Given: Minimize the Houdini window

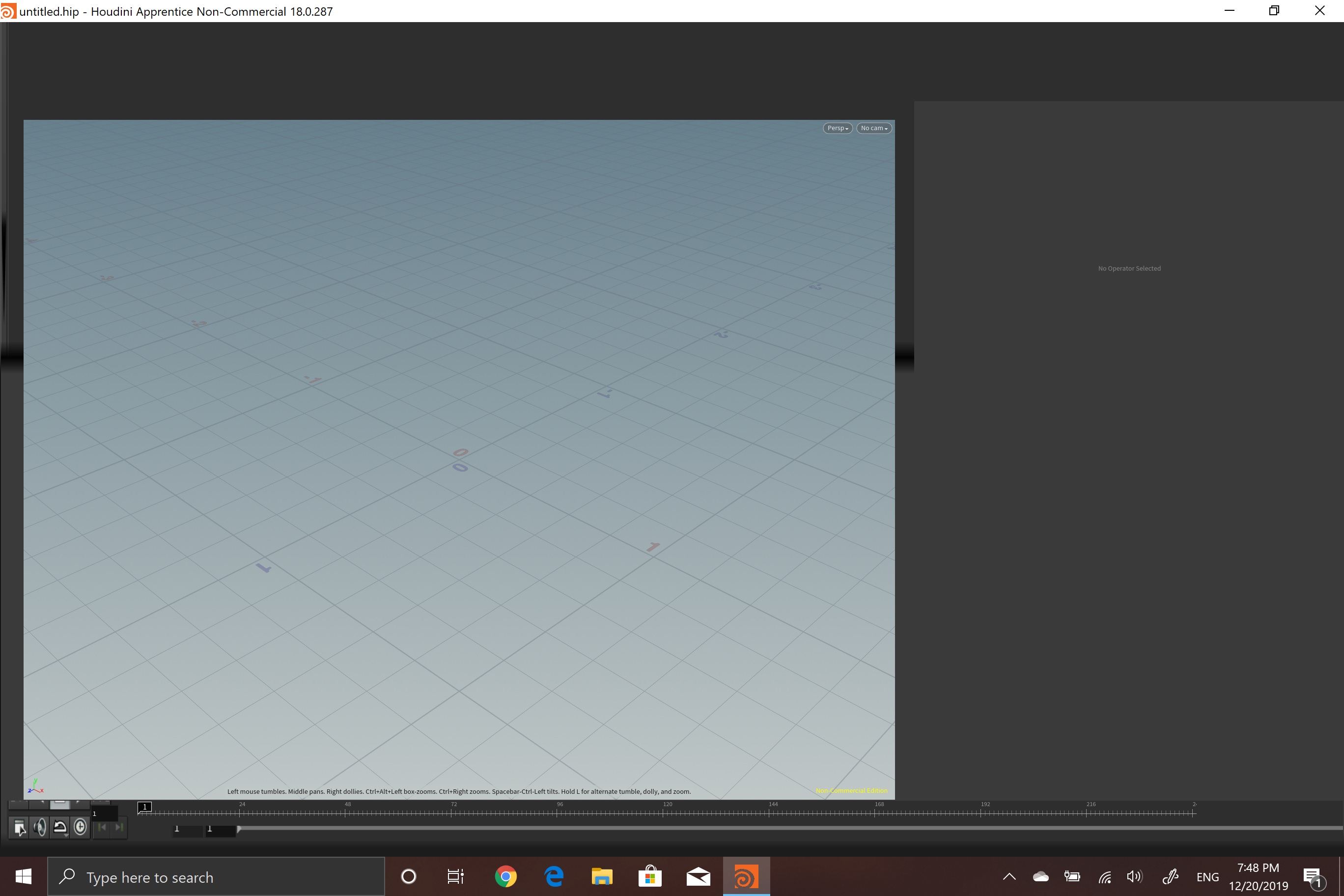Looking at the screenshot, I should (x=1229, y=11).
